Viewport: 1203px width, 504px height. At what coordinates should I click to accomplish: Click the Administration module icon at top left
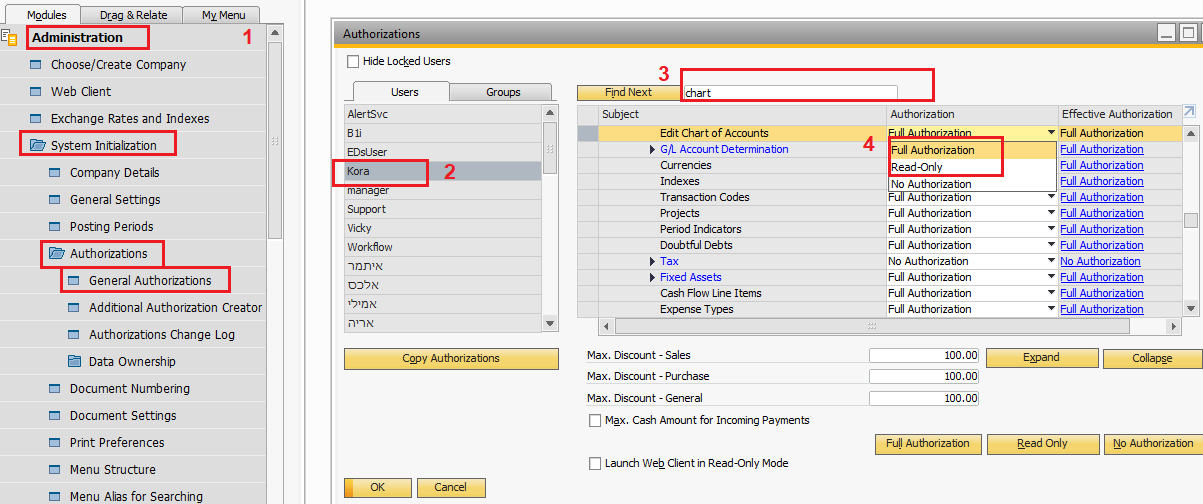coord(10,38)
